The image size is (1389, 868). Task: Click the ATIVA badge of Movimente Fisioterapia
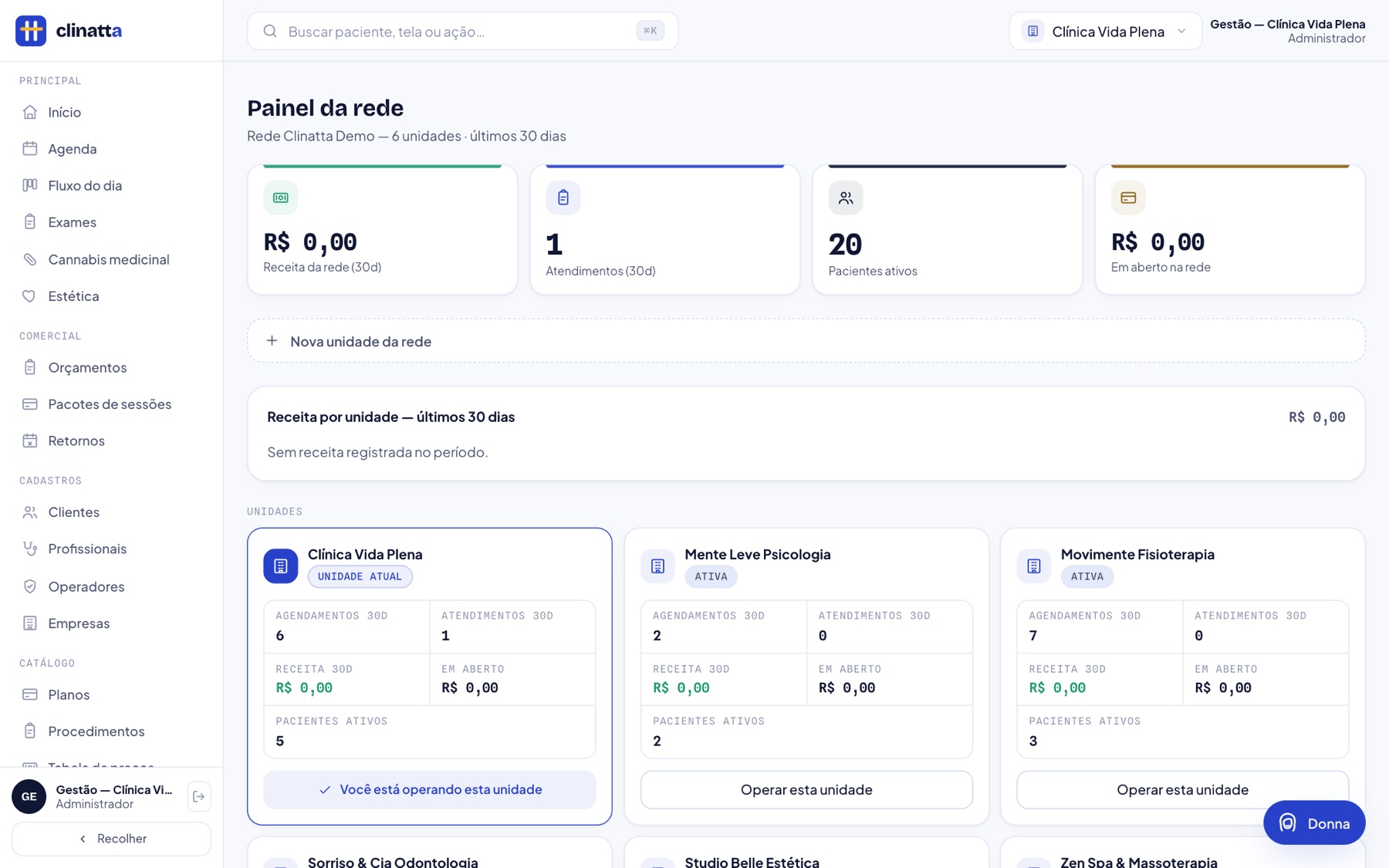[x=1087, y=576]
